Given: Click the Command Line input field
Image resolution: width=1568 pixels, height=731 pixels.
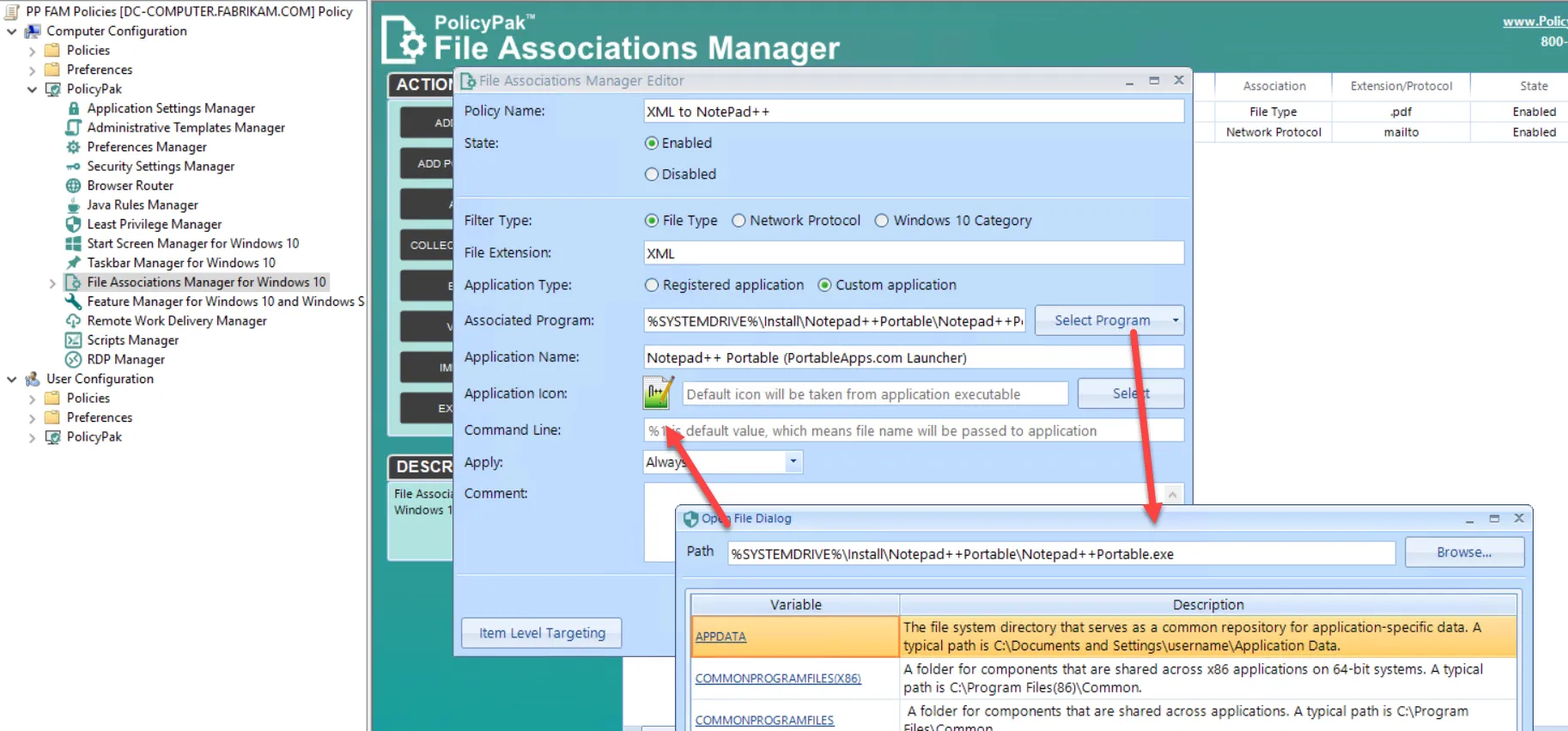Looking at the screenshot, I should coord(914,430).
